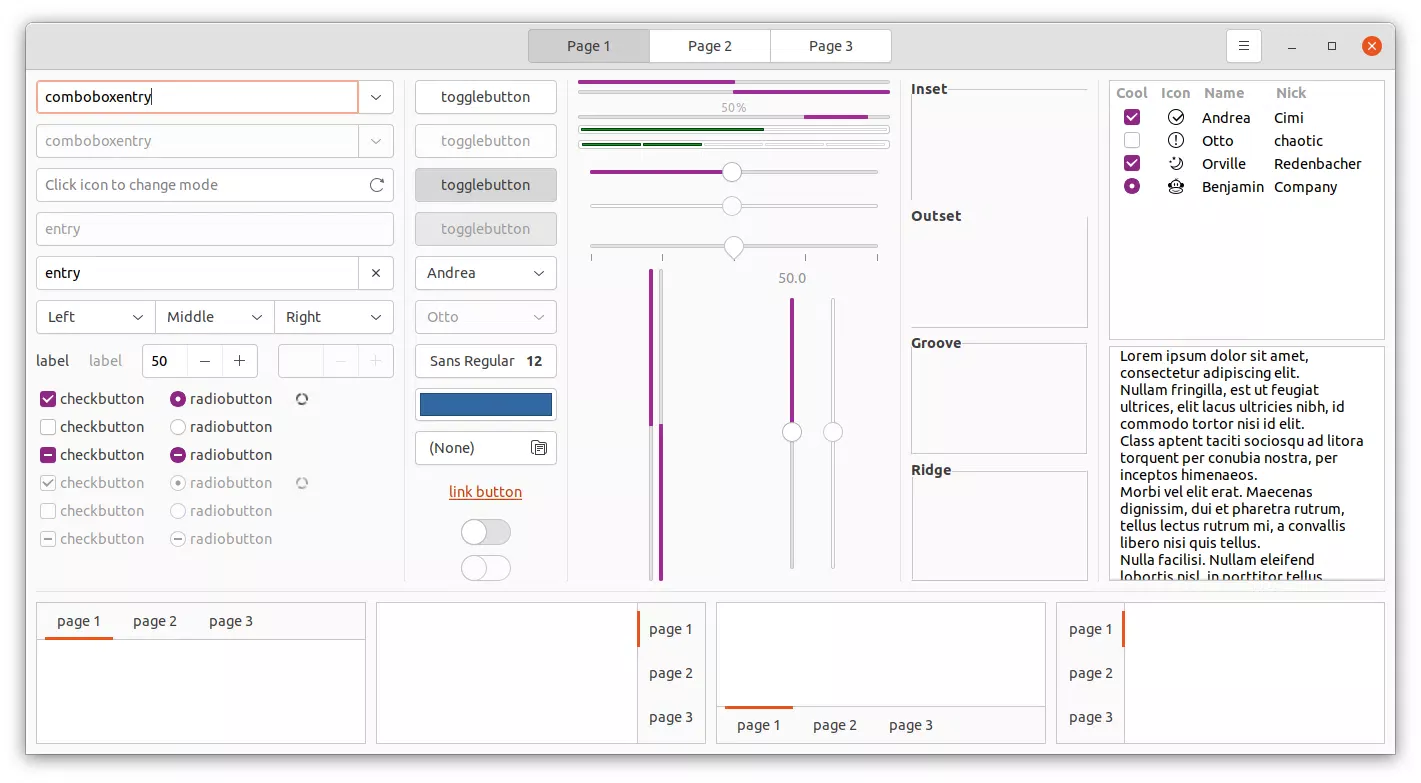This screenshot has width=1421, height=783.
Task: Click the marked horizontal scale's knob
Action: point(734,247)
